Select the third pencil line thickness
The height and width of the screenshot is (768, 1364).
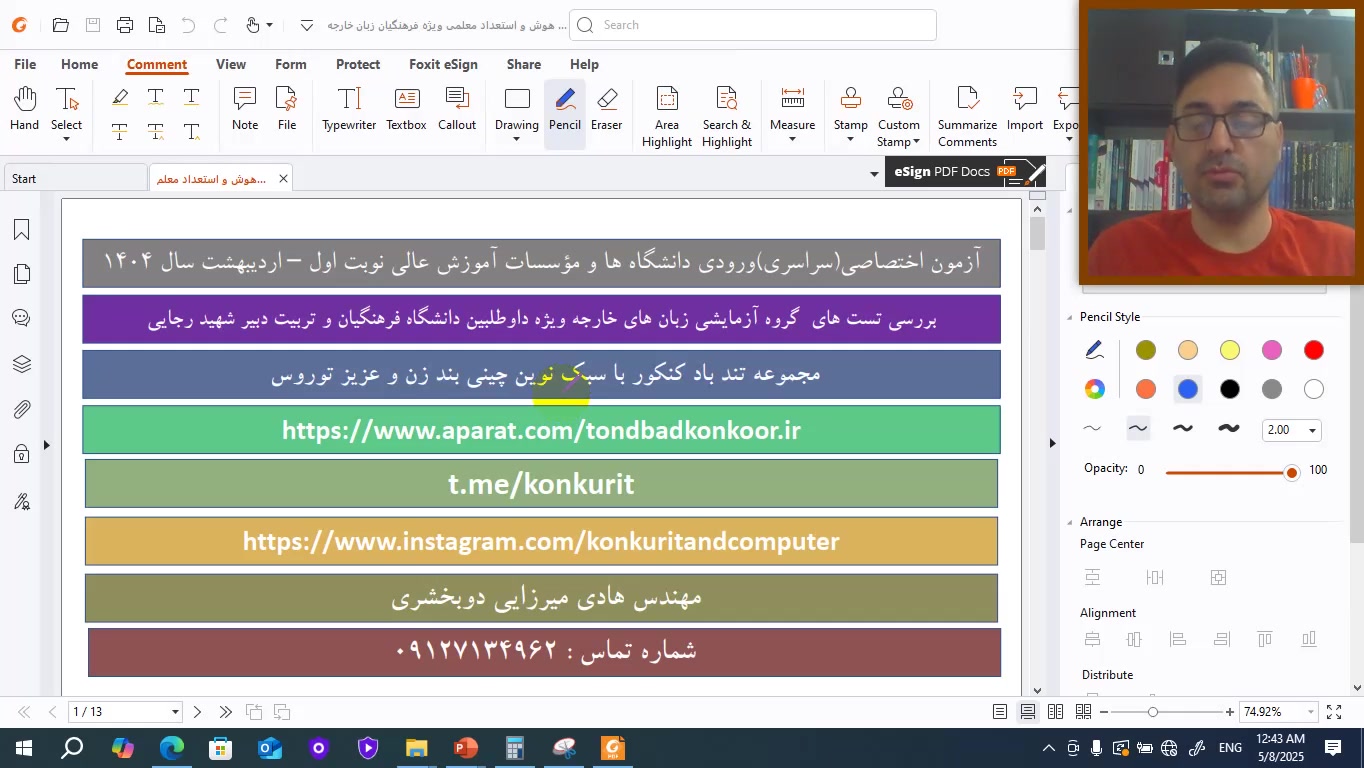pyautogui.click(x=1183, y=429)
